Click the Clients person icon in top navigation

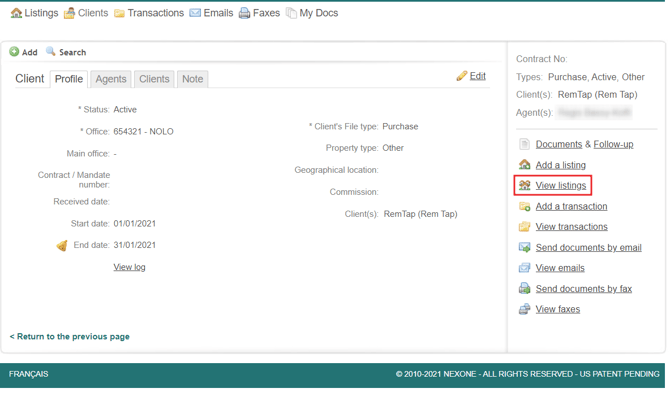(x=69, y=13)
